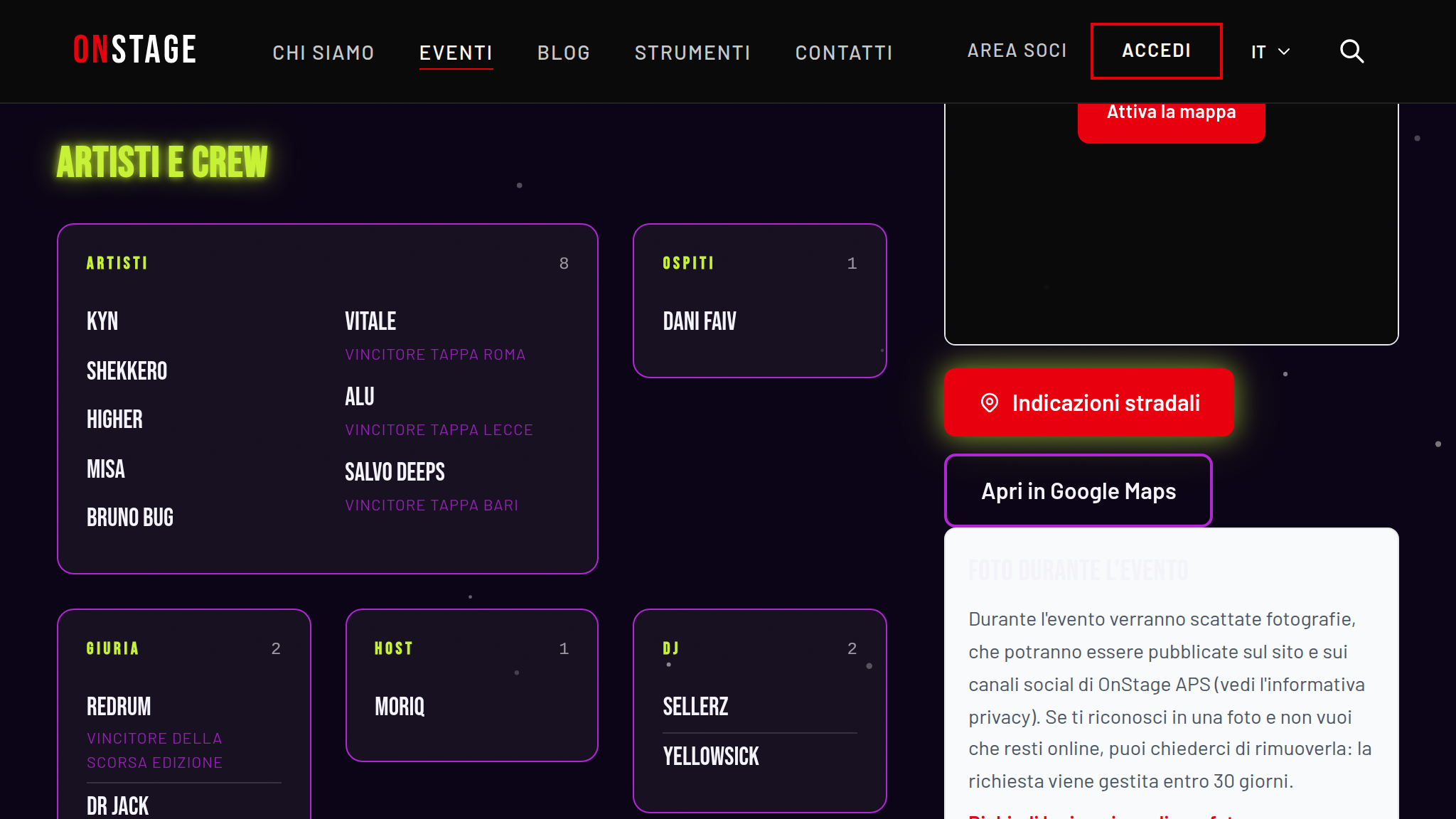Click the Accedi login button
1456x819 pixels.
tap(1157, 50)
